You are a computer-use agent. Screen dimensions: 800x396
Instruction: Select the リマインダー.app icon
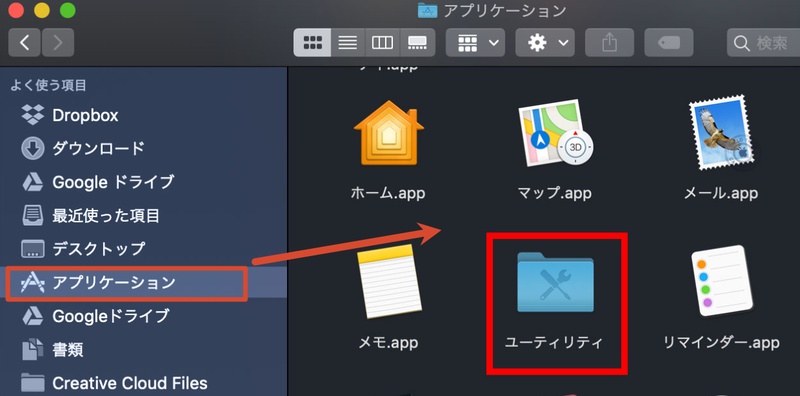point(722,281)
